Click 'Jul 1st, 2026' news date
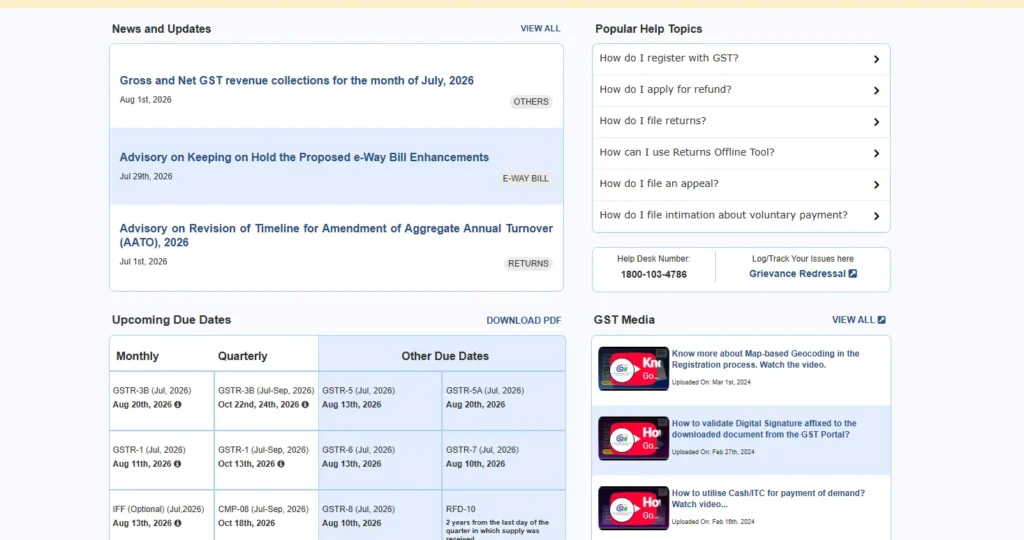Screen dimensions: 1024x540 (x=143, y=261)
